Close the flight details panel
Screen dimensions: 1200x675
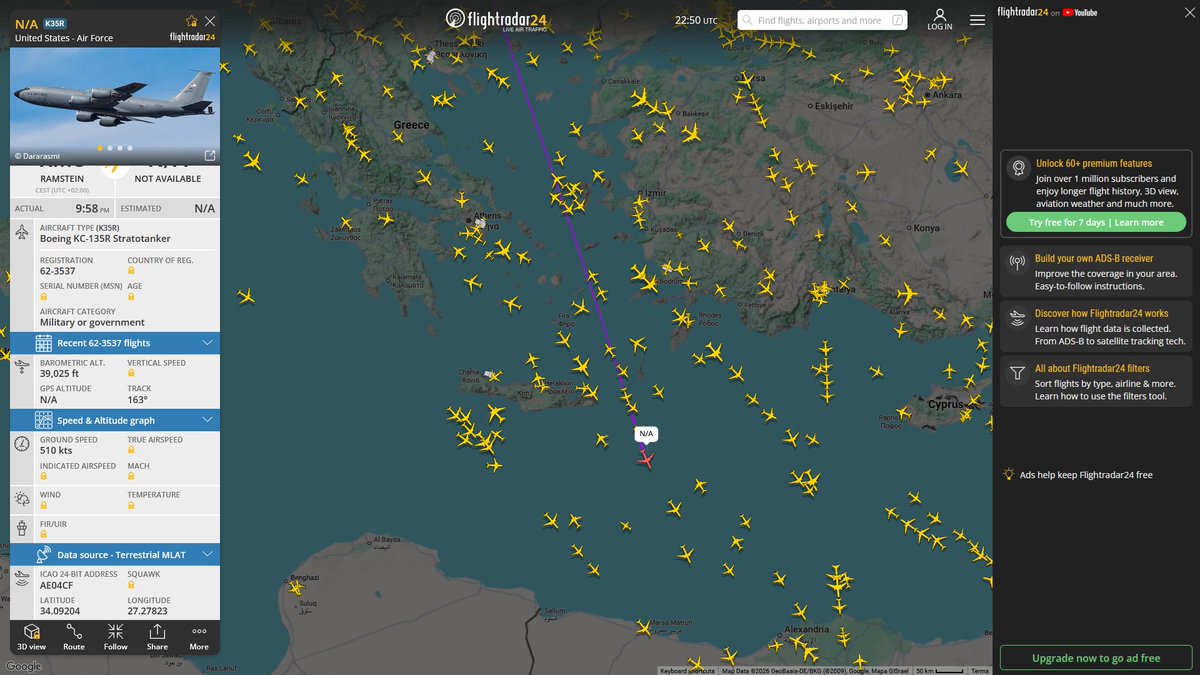pos(209,21)
